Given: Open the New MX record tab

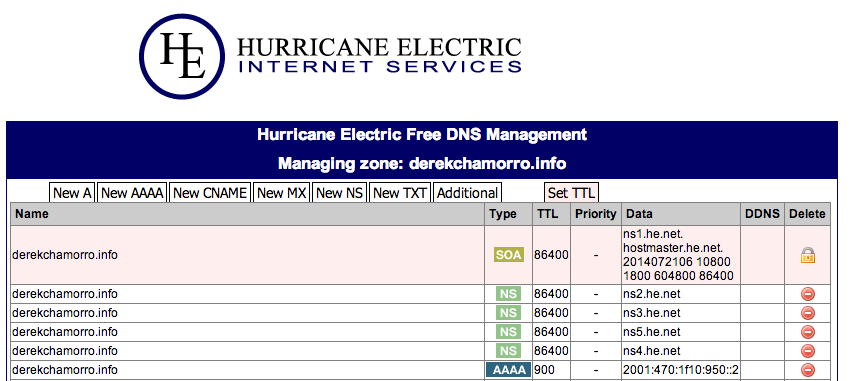Looking at the screenshot, I should [x=282, y=193].
